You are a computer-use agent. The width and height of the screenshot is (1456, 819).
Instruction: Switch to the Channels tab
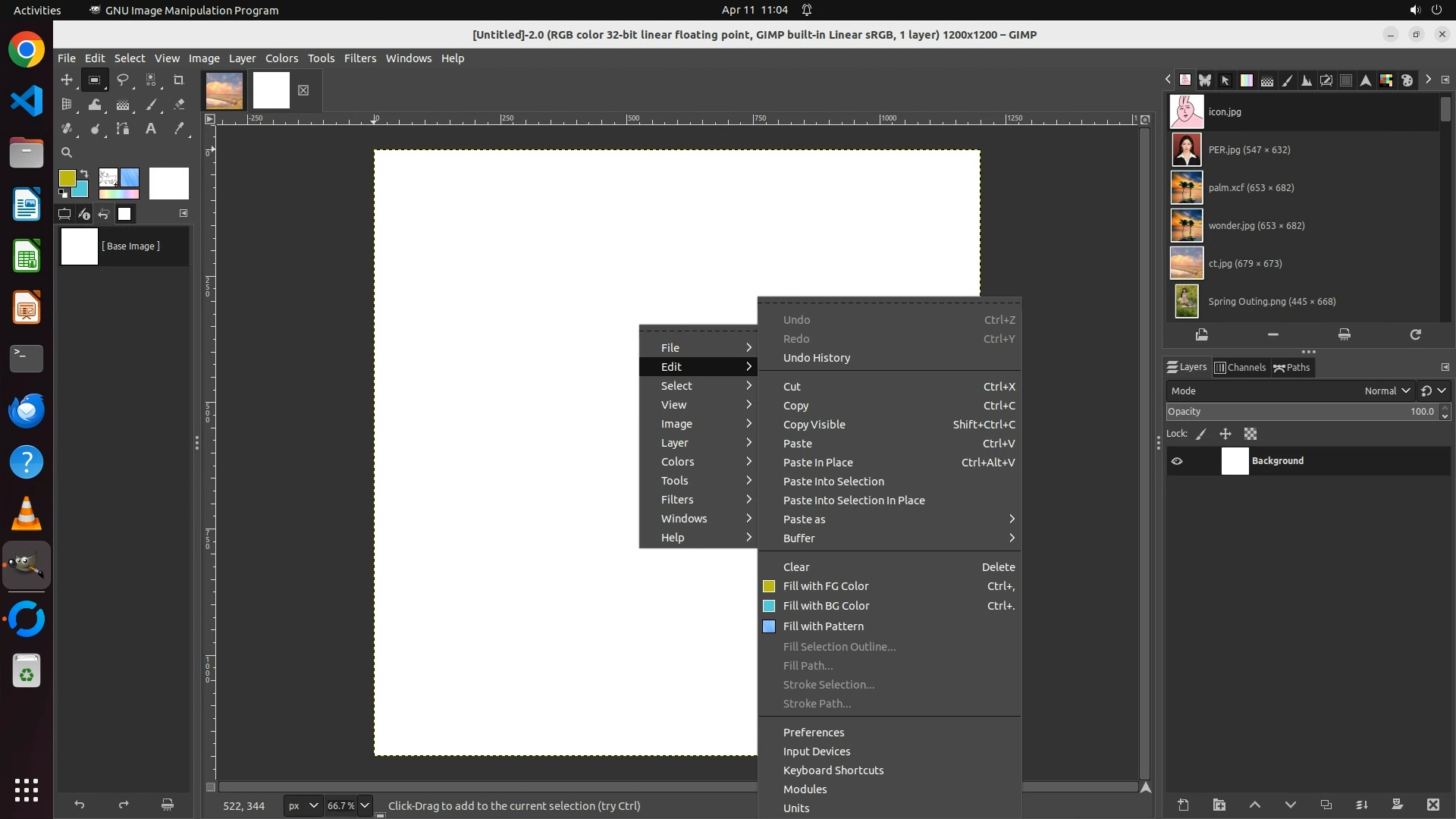click(x=1240, y=367)
